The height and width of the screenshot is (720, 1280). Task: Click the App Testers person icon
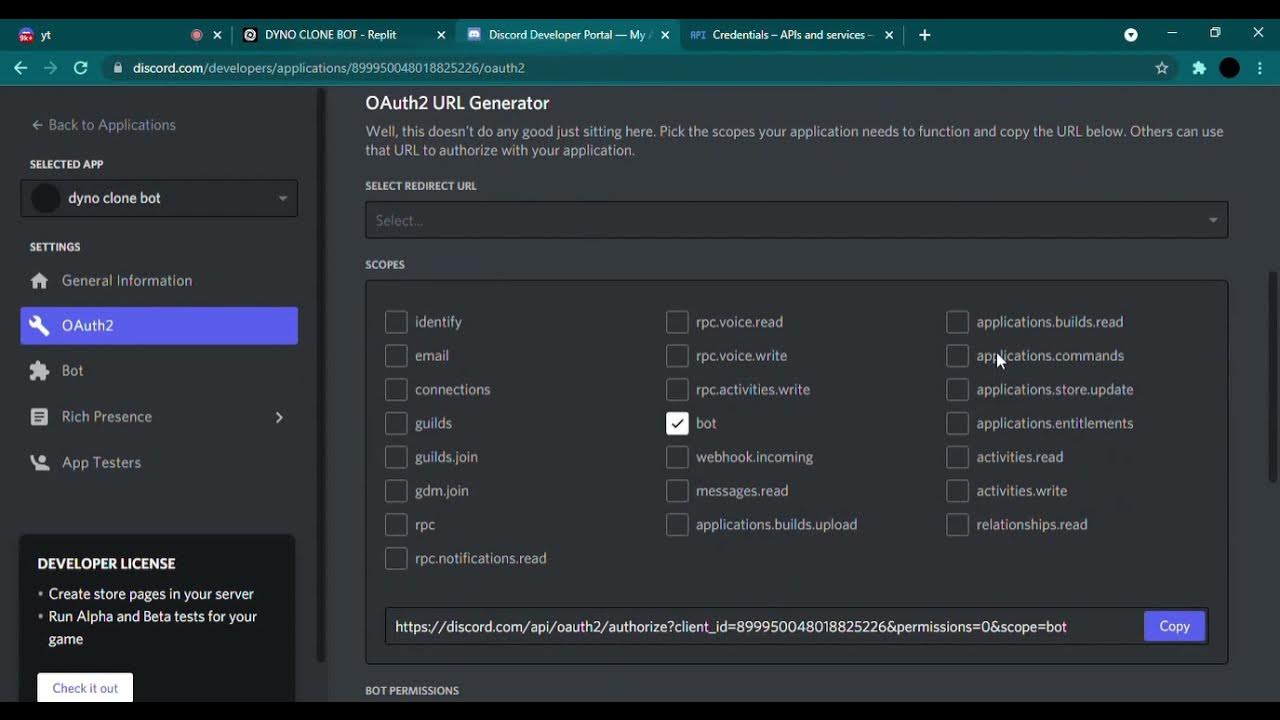coord(39,463)
